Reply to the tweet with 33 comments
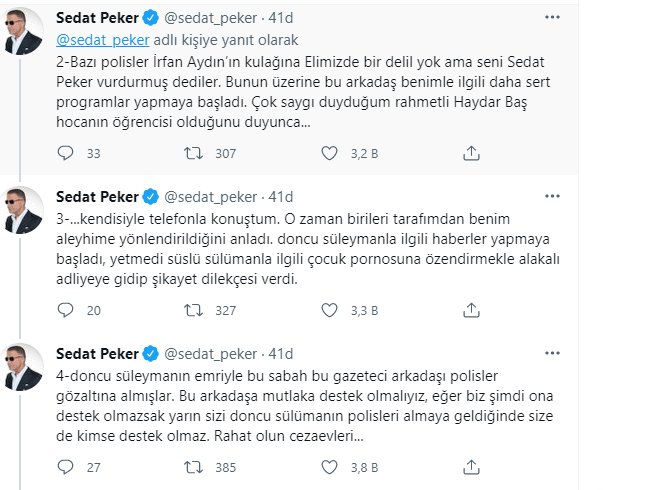The image size is (652, 490). (x=65, y=153)
